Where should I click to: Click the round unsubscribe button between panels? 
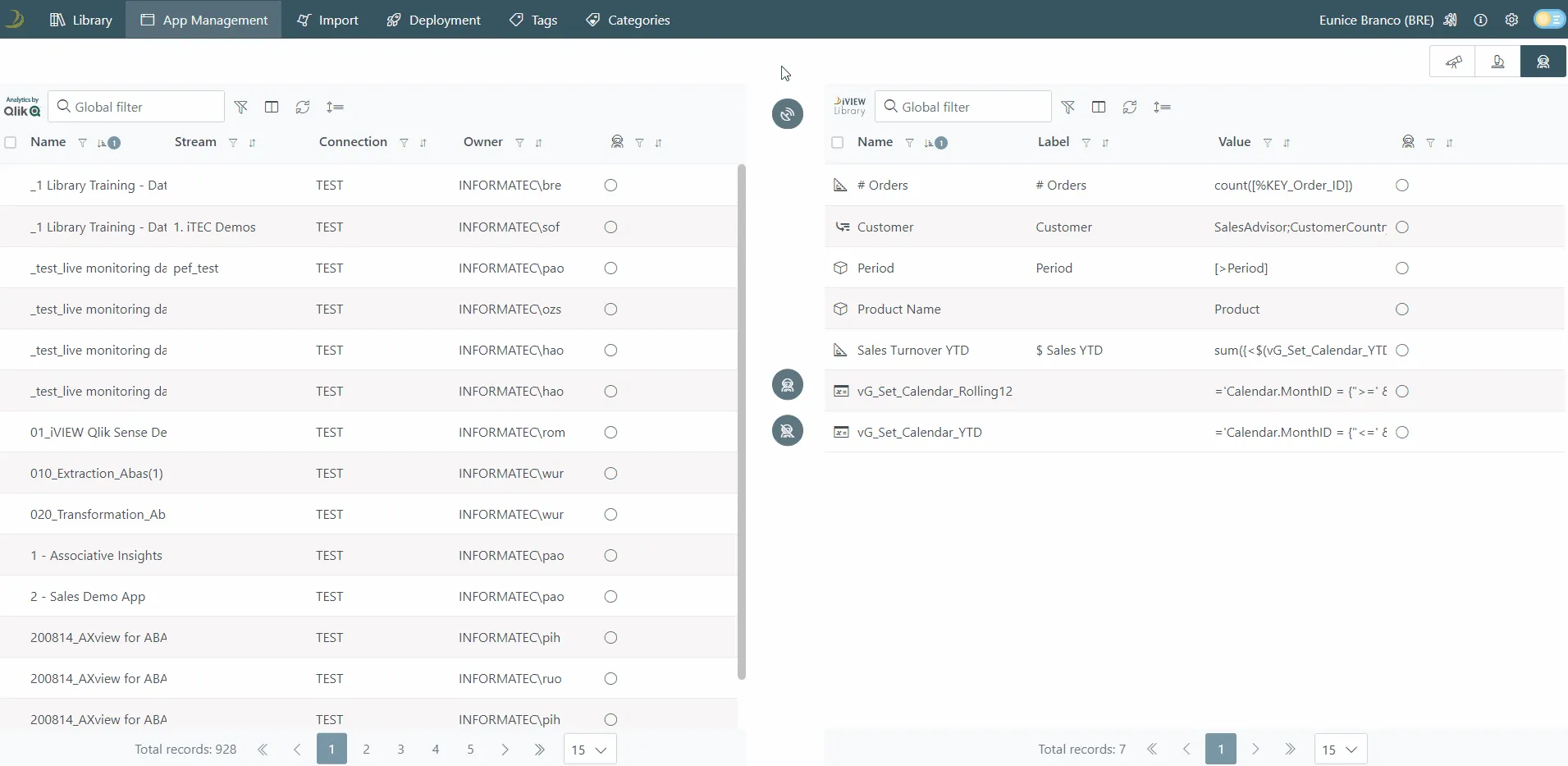pyautogui.click(x=787, y=430)
